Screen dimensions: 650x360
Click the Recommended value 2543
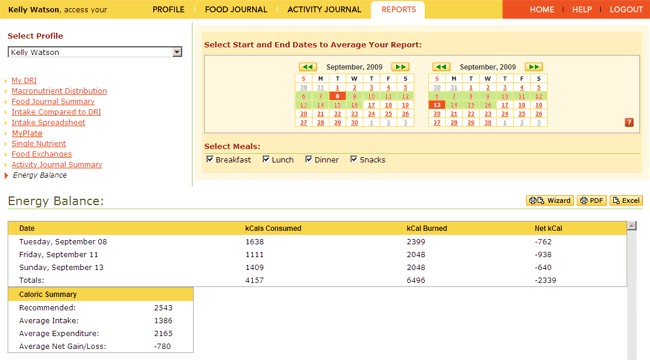coord(163,308)
